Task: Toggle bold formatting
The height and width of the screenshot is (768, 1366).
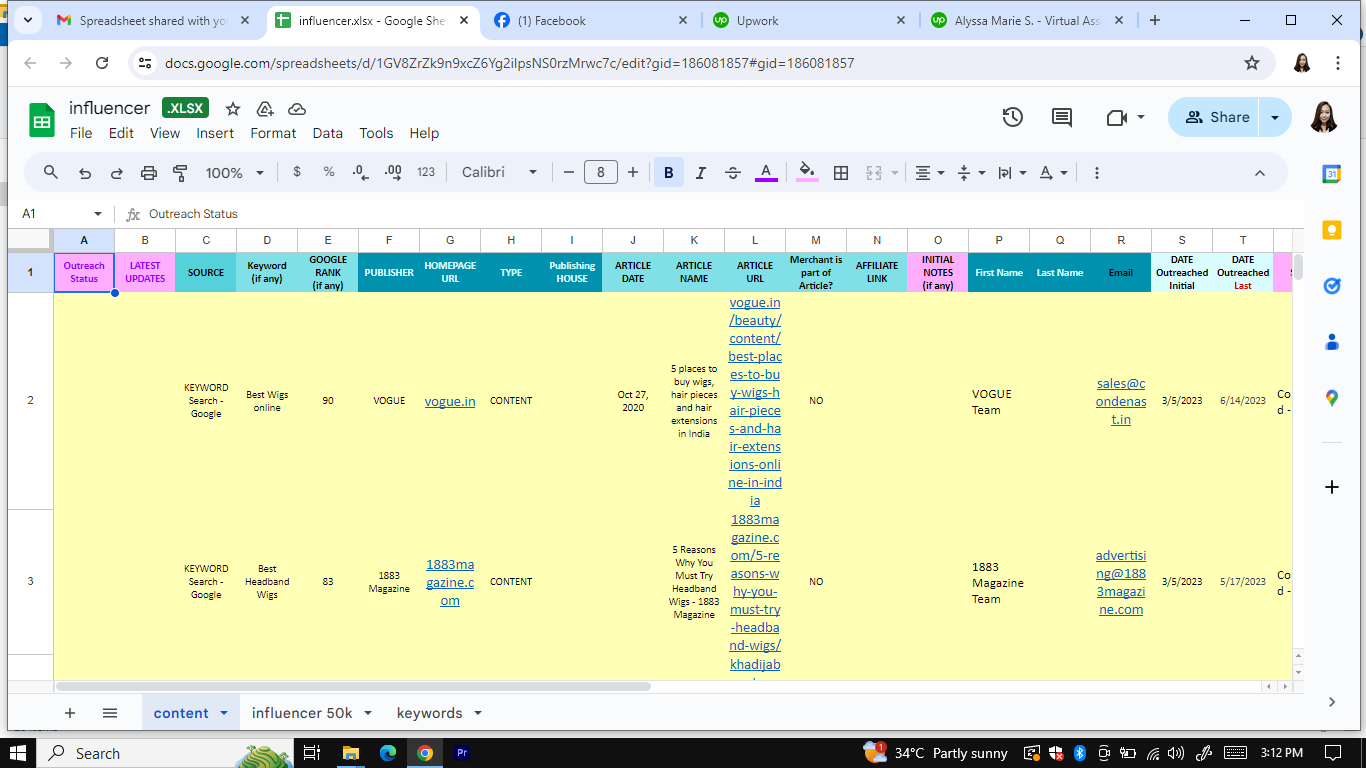Action: coord(668,173)
